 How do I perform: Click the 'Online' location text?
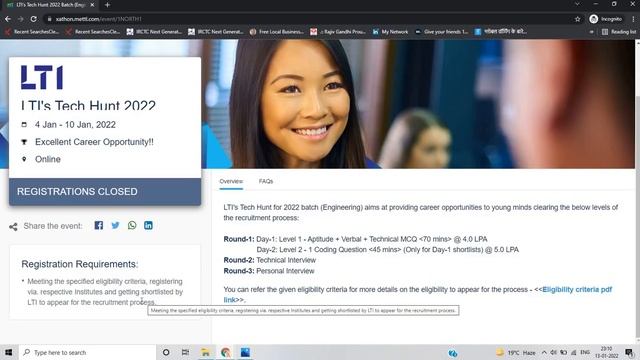pyautogui.click(x=48, y=159)
